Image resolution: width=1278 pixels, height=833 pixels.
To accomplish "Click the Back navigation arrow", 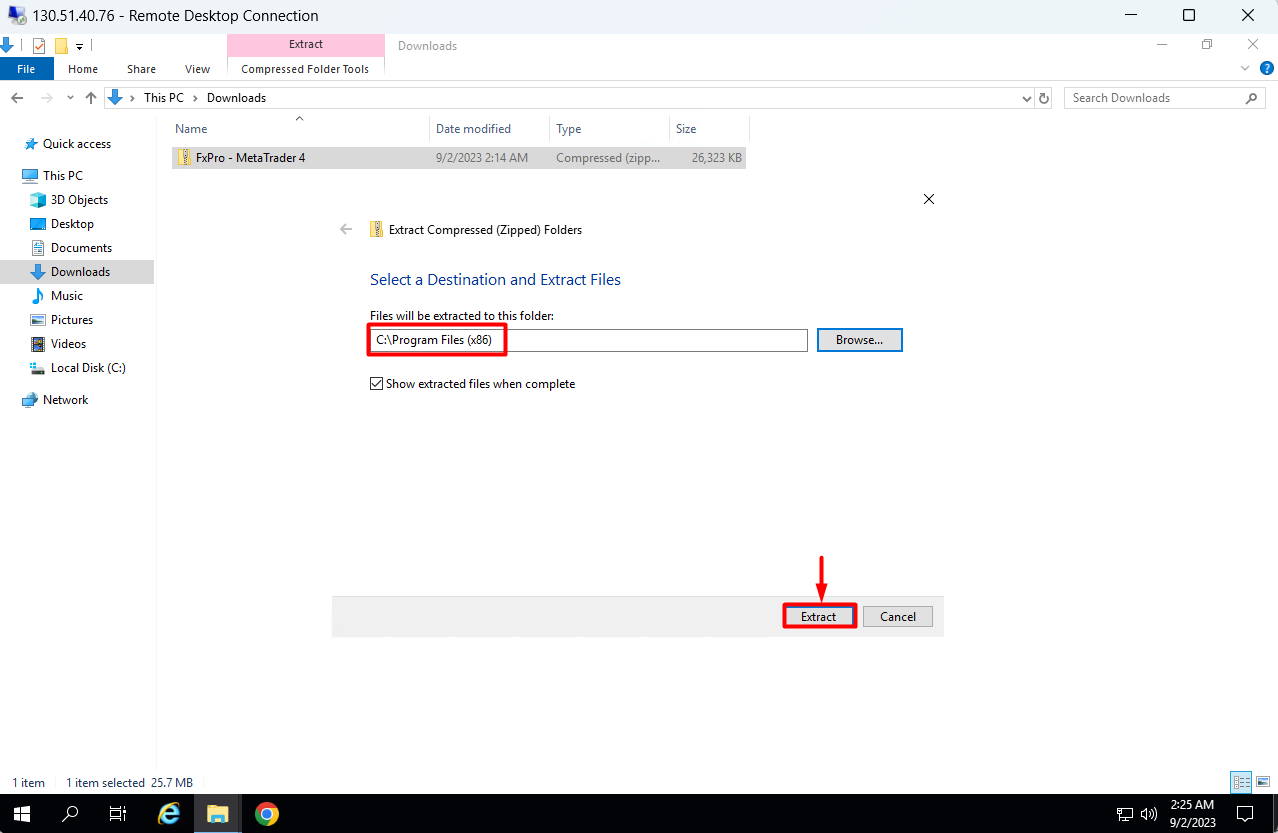I will 16,97.
